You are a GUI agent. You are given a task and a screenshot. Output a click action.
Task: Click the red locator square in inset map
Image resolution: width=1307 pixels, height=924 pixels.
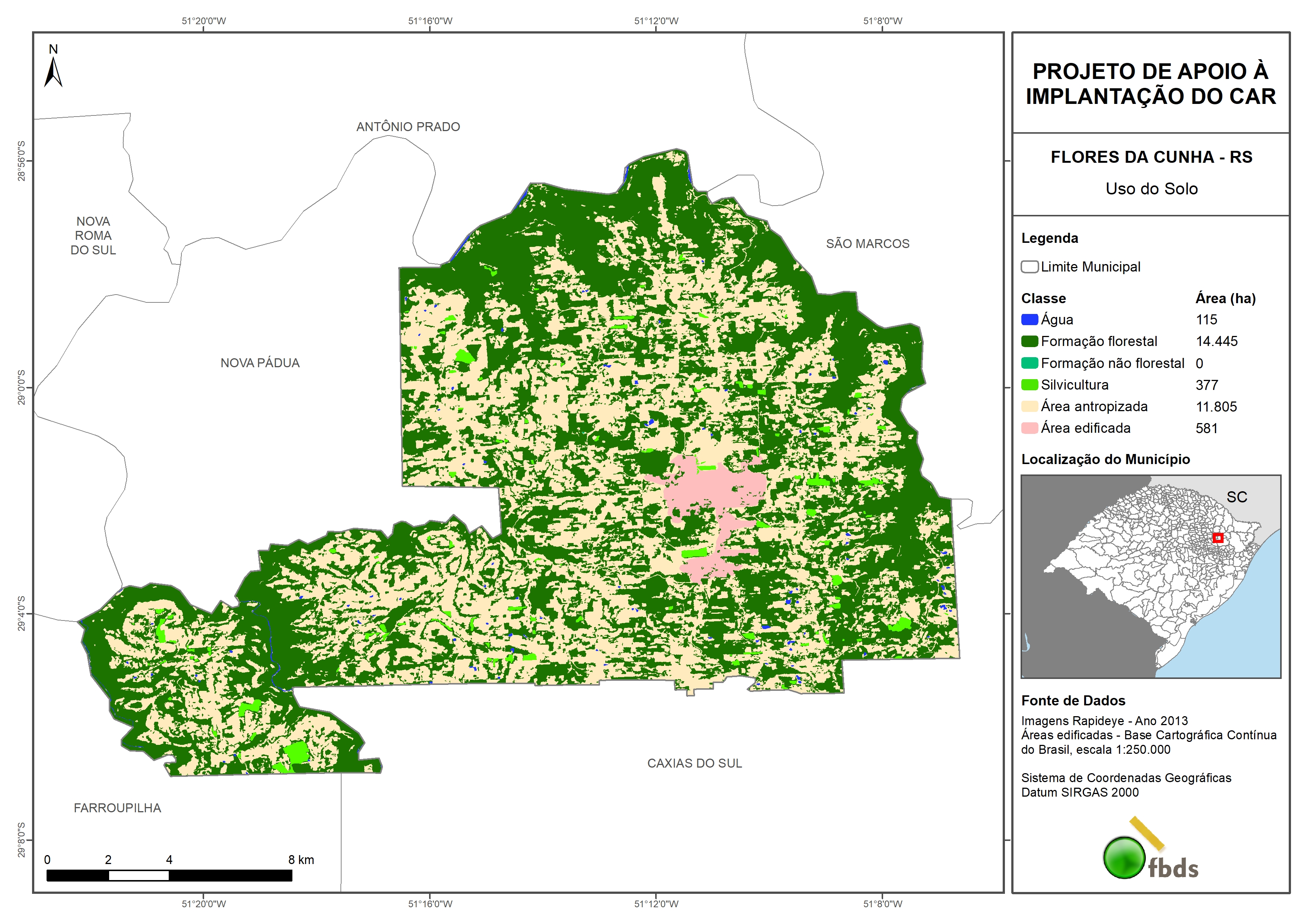[x=1218, y=537]
